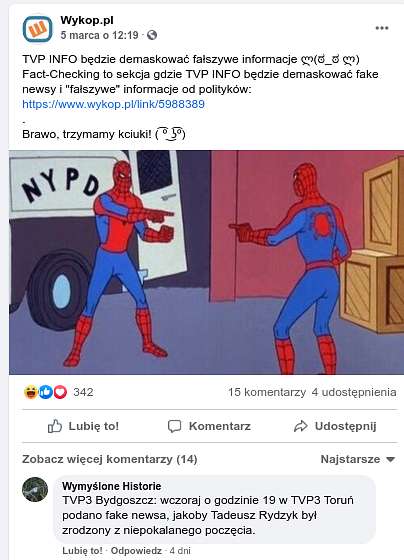Screen dimensions: 404x560
Task: Open the 15 komentarzy count
Action: coord(267,392)
